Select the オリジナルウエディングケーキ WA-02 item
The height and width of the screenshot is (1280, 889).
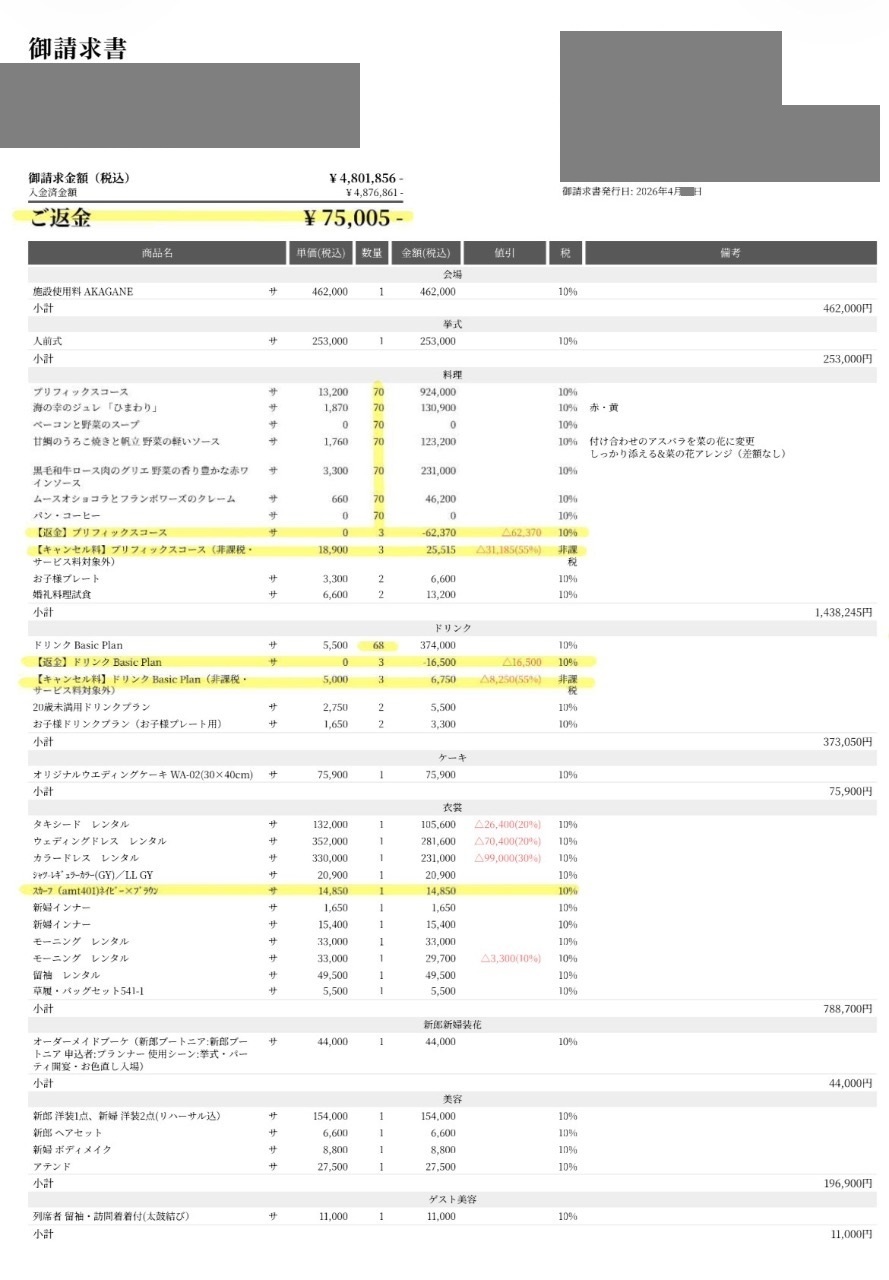coord(143,775)
